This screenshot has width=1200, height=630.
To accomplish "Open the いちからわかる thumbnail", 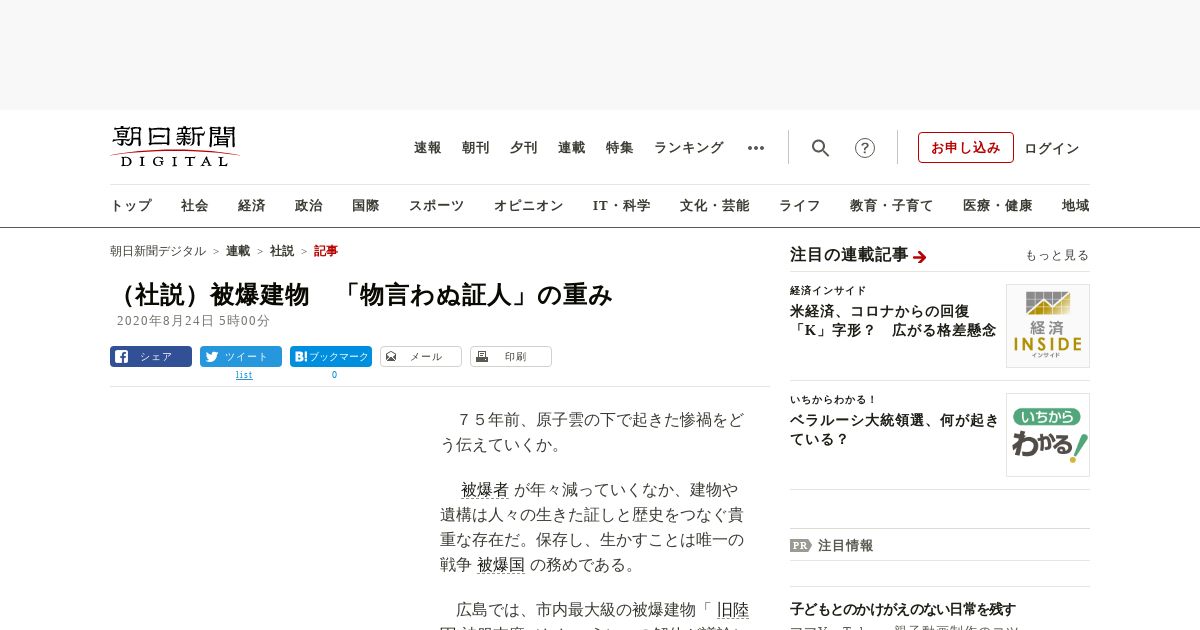I will point(1048,435).
